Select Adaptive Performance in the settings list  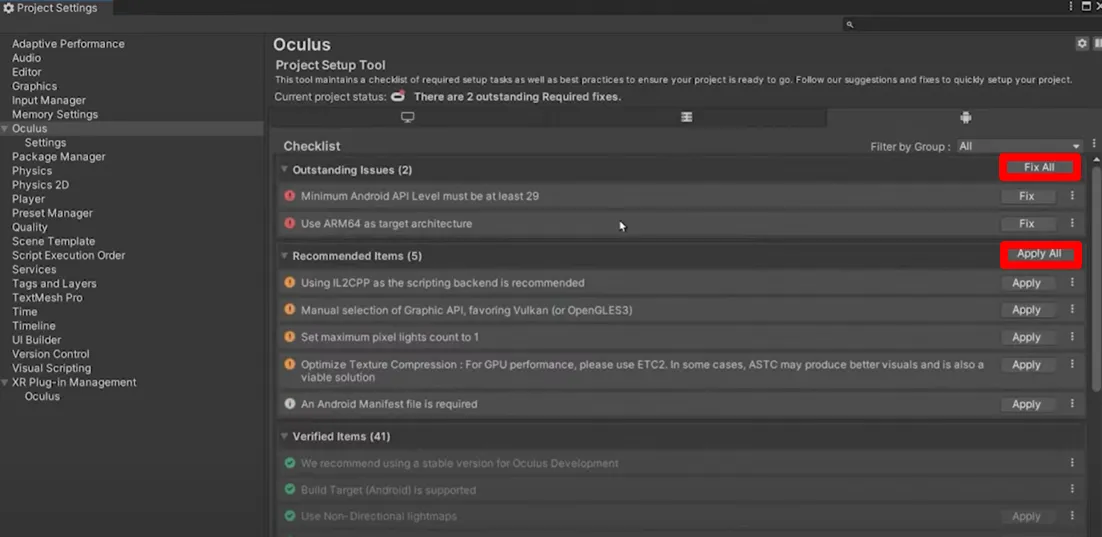click(x=68, y=44)
